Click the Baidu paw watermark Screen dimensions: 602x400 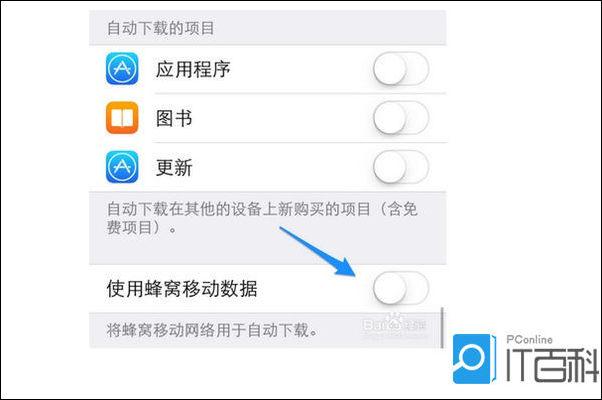coord(394,325)
